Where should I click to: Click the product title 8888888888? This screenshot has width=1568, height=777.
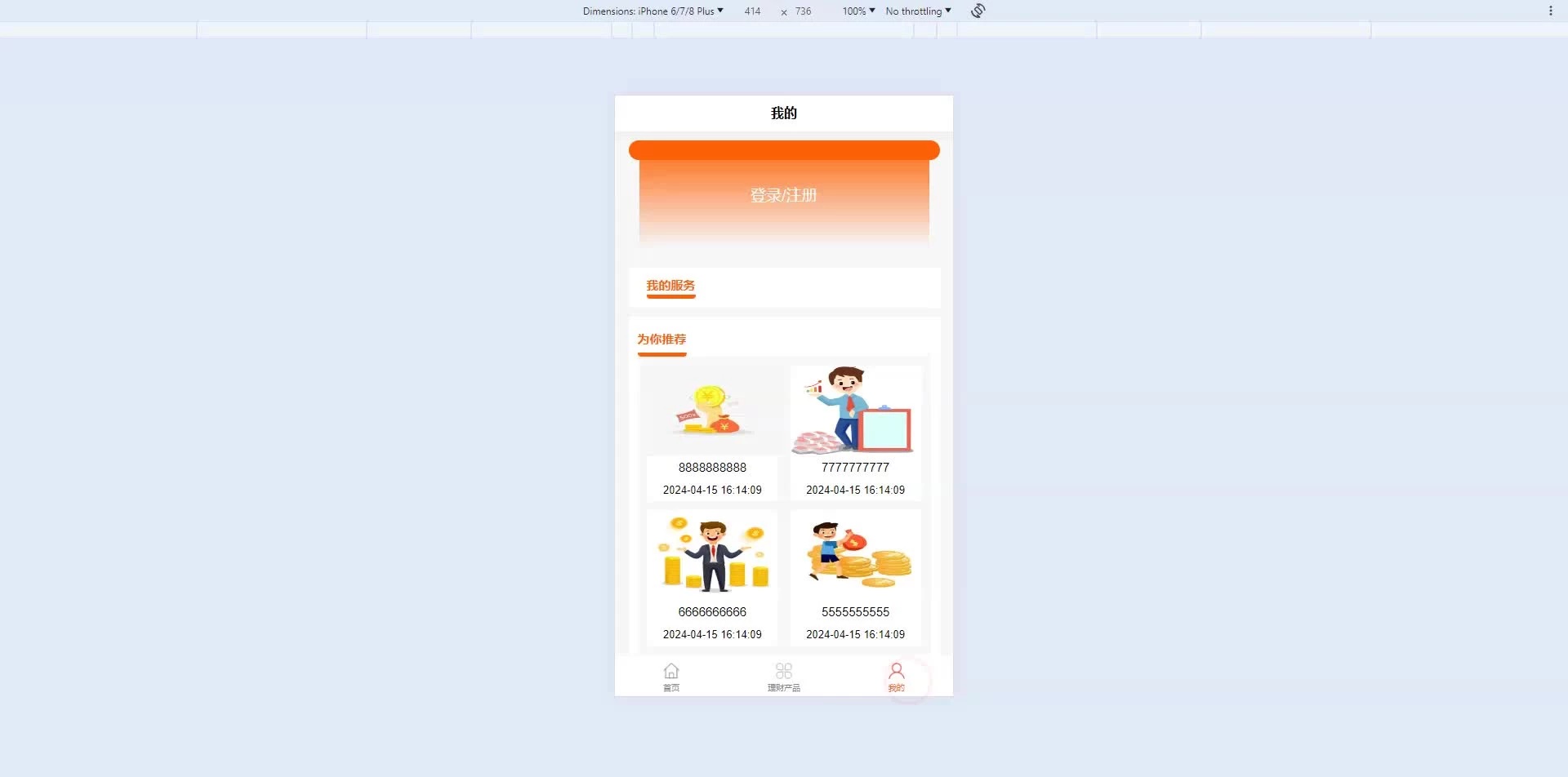pyautogui.click(x=712, y=468)
